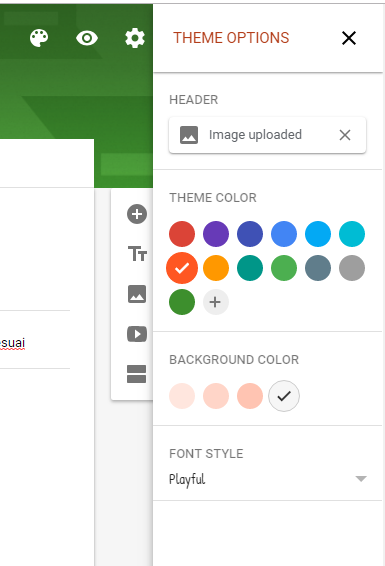
Task: Click the misspelled text ending in 'suai'
Action: point(12,343)
